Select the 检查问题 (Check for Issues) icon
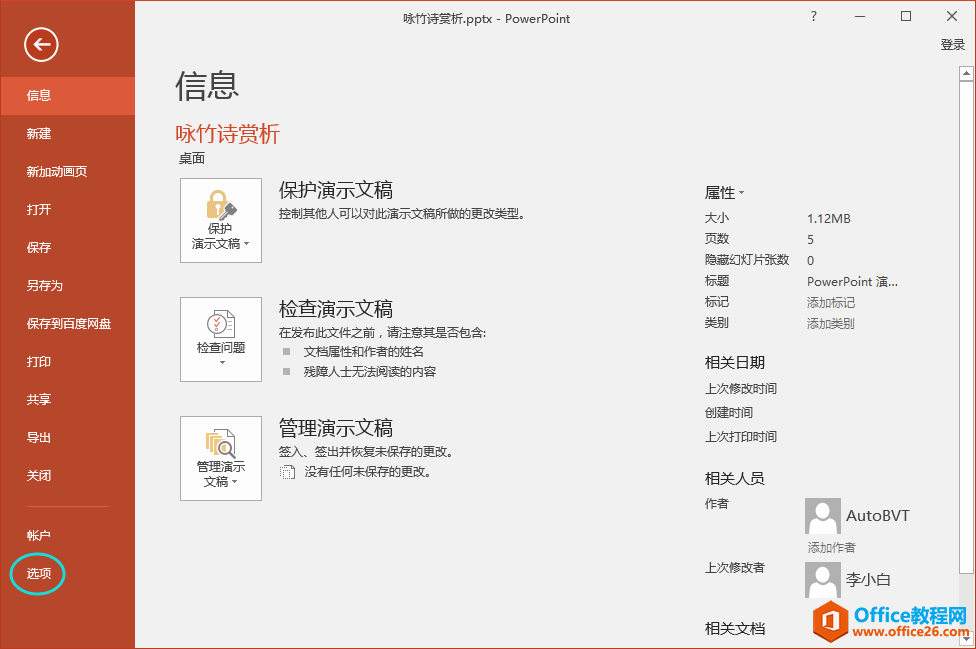Screen dimensions: 976x649 pos(220,325)
